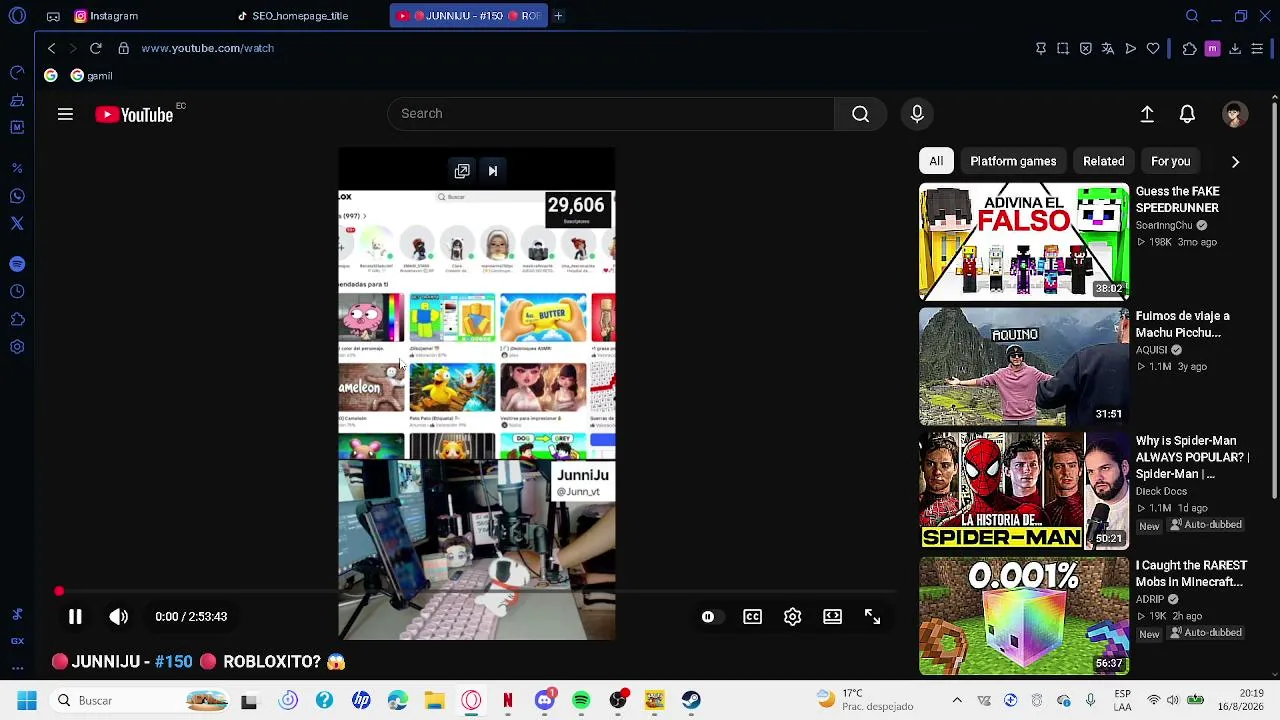1280x720 pixels.
Task: Open the Windows Start menu
Action: click(x=27, y=700)
